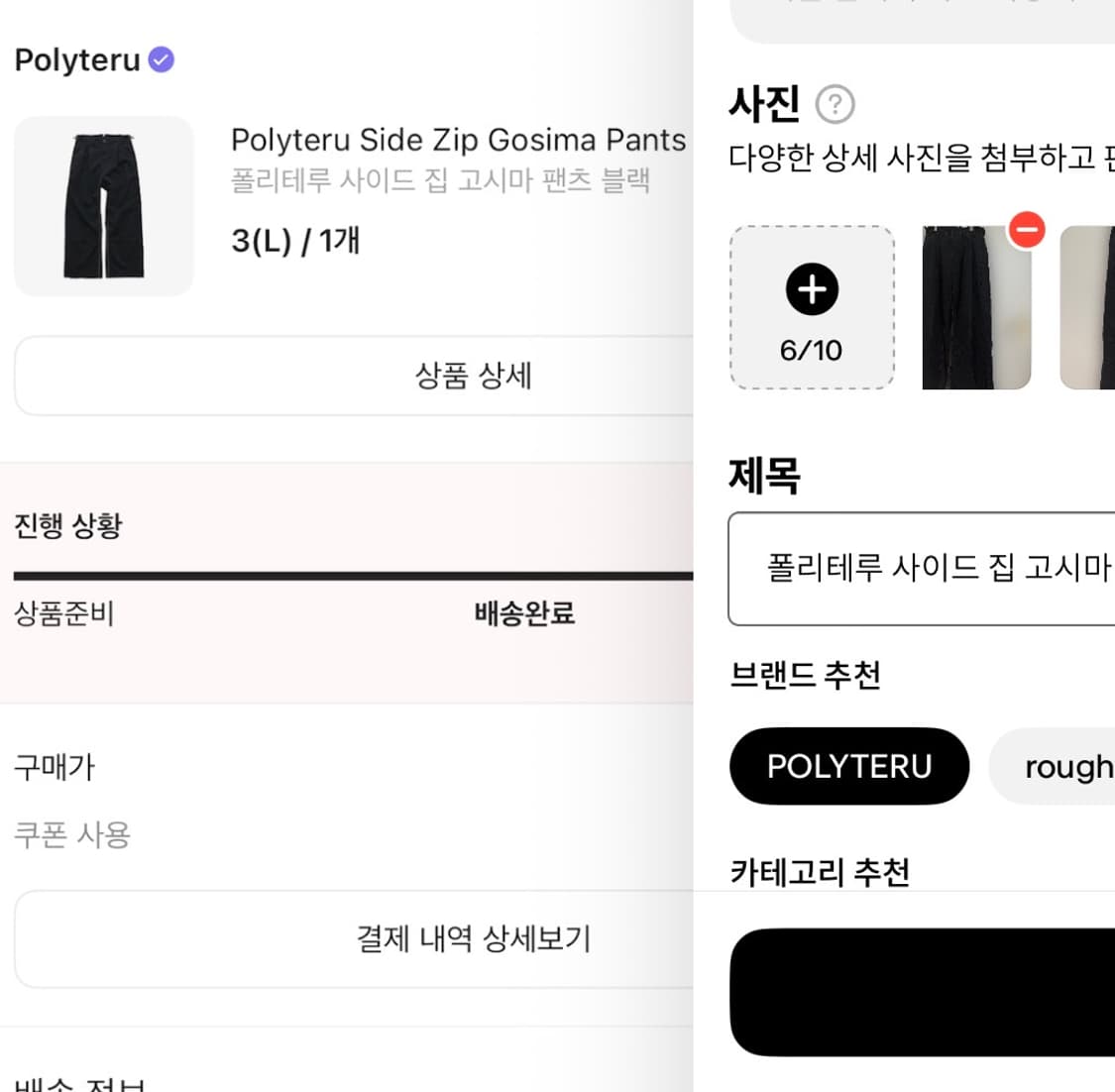This screenshot has width=1115, height=1092.
Task: Choose the black category suggestion chip
Action: coord(922,991)
